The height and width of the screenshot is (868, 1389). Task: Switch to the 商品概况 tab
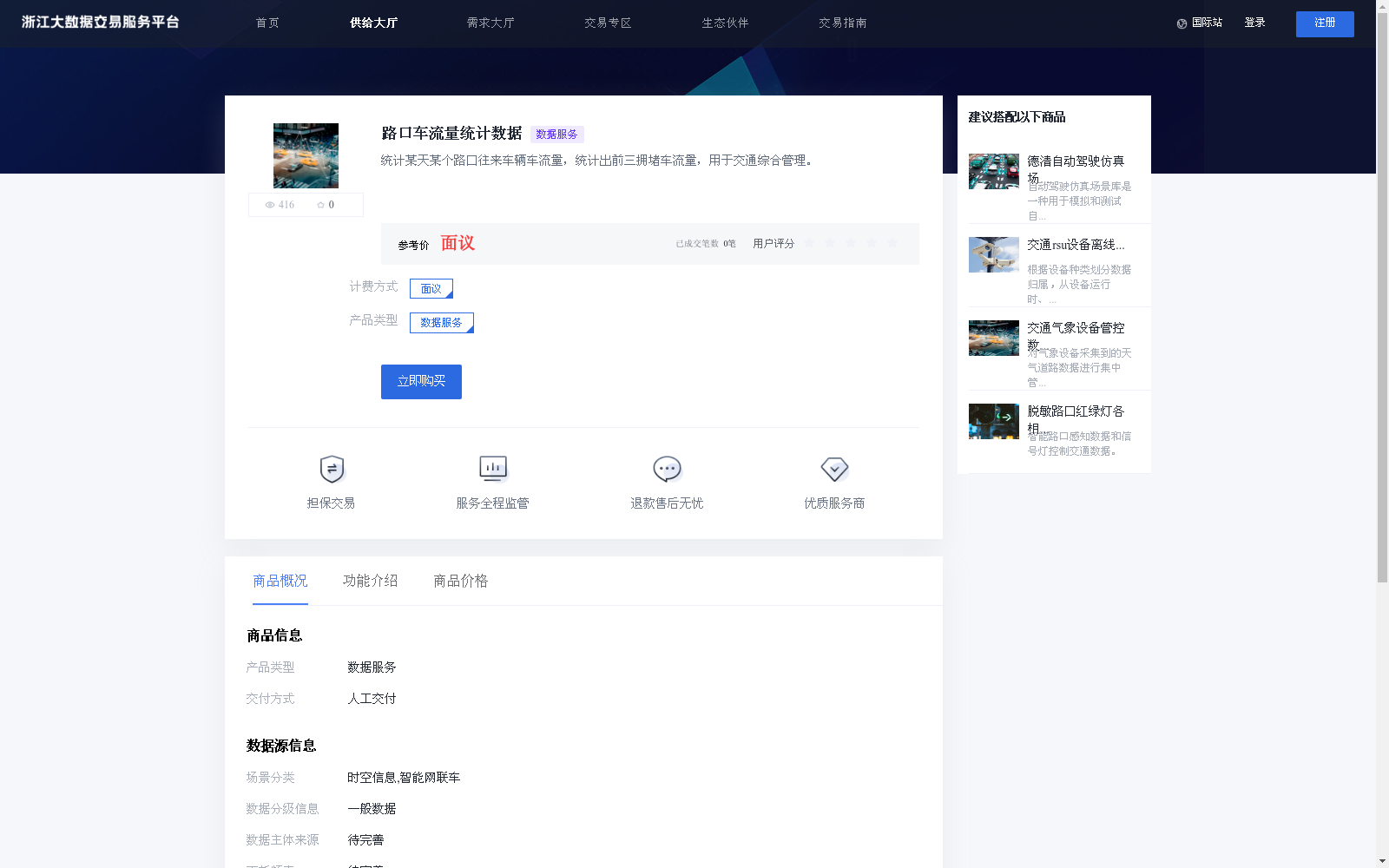[280, 581]
